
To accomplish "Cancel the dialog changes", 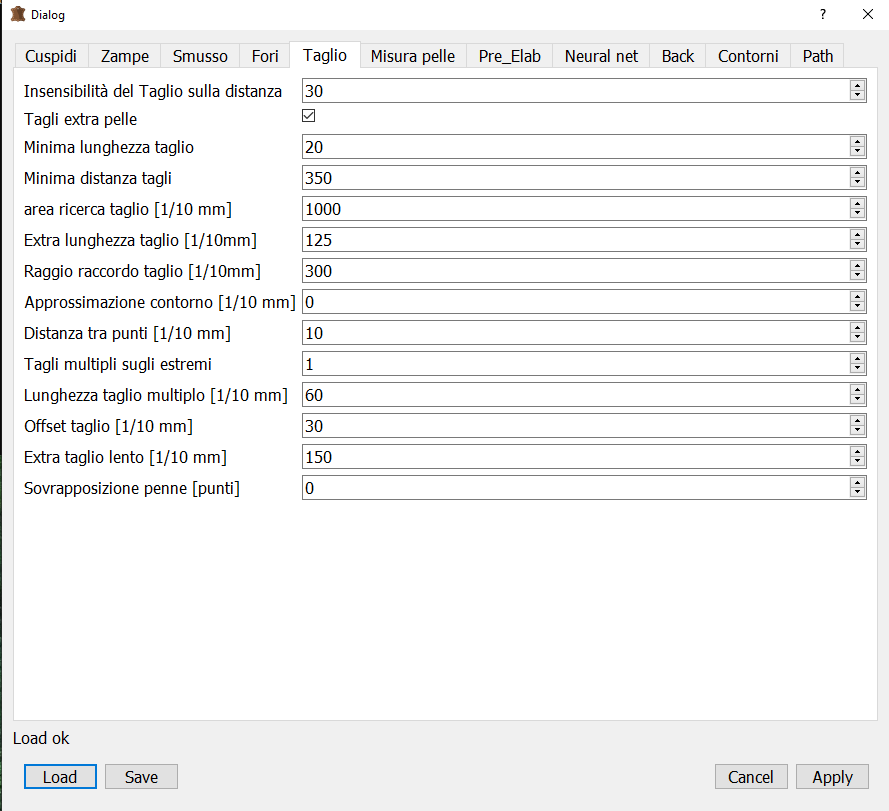I will (x=750, y=777).
